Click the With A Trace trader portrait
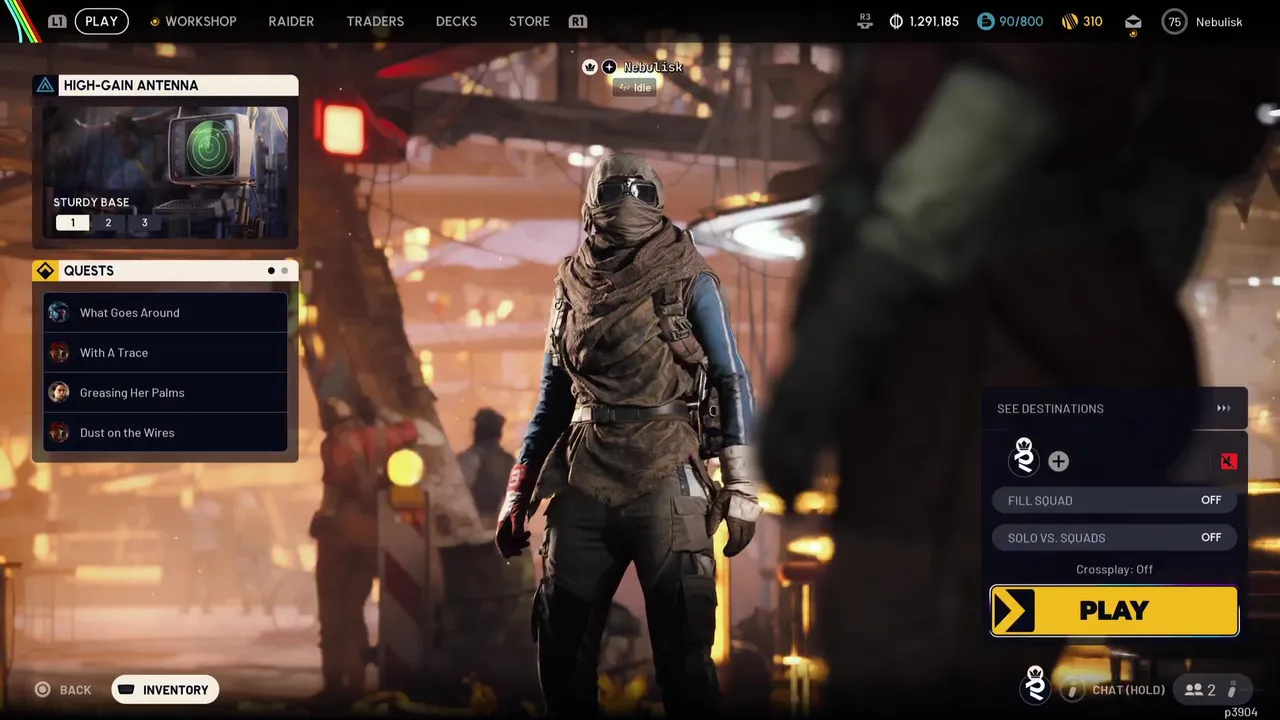The height and width of the screenshot is (720, 1280). [59, 352]
